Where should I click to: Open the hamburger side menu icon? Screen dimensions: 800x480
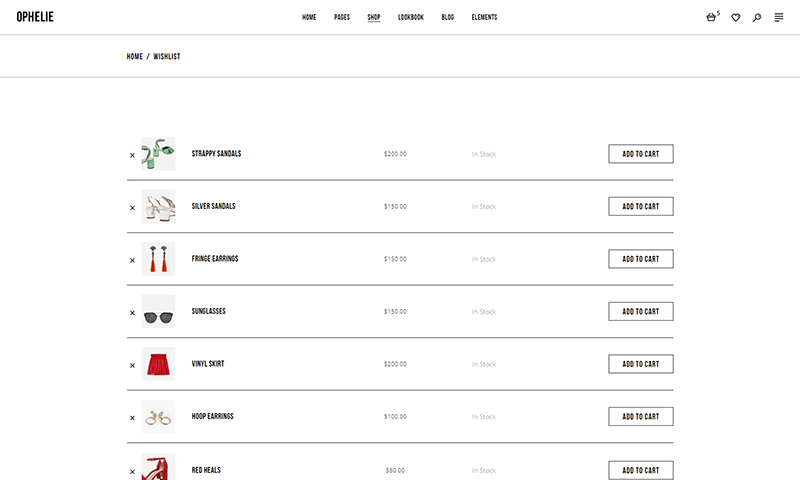pos(779,17)
